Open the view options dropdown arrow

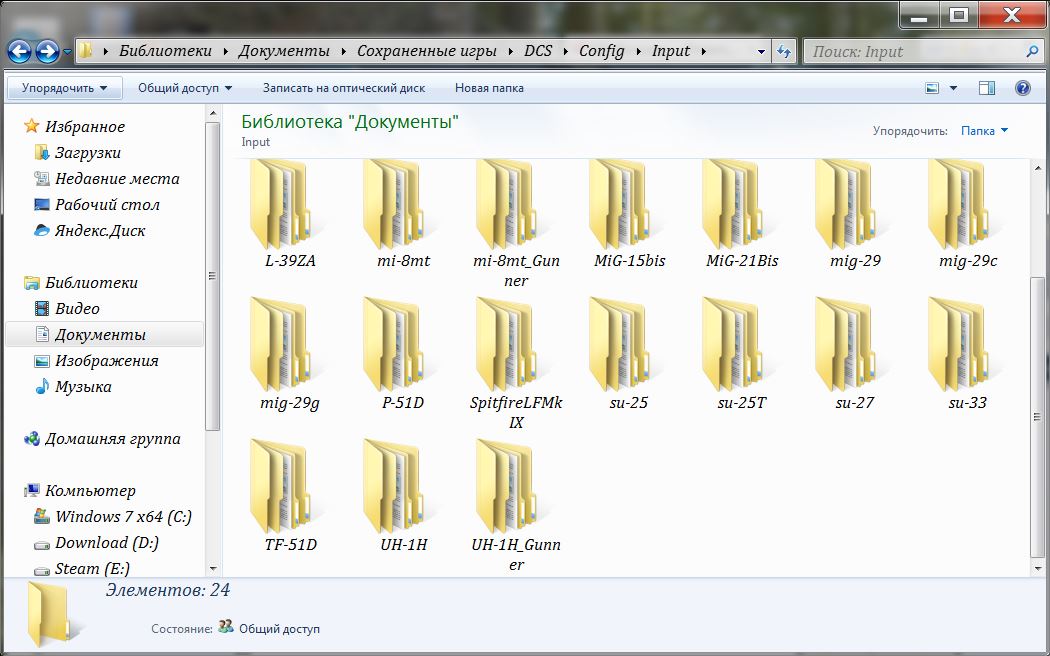click(954, 88)
